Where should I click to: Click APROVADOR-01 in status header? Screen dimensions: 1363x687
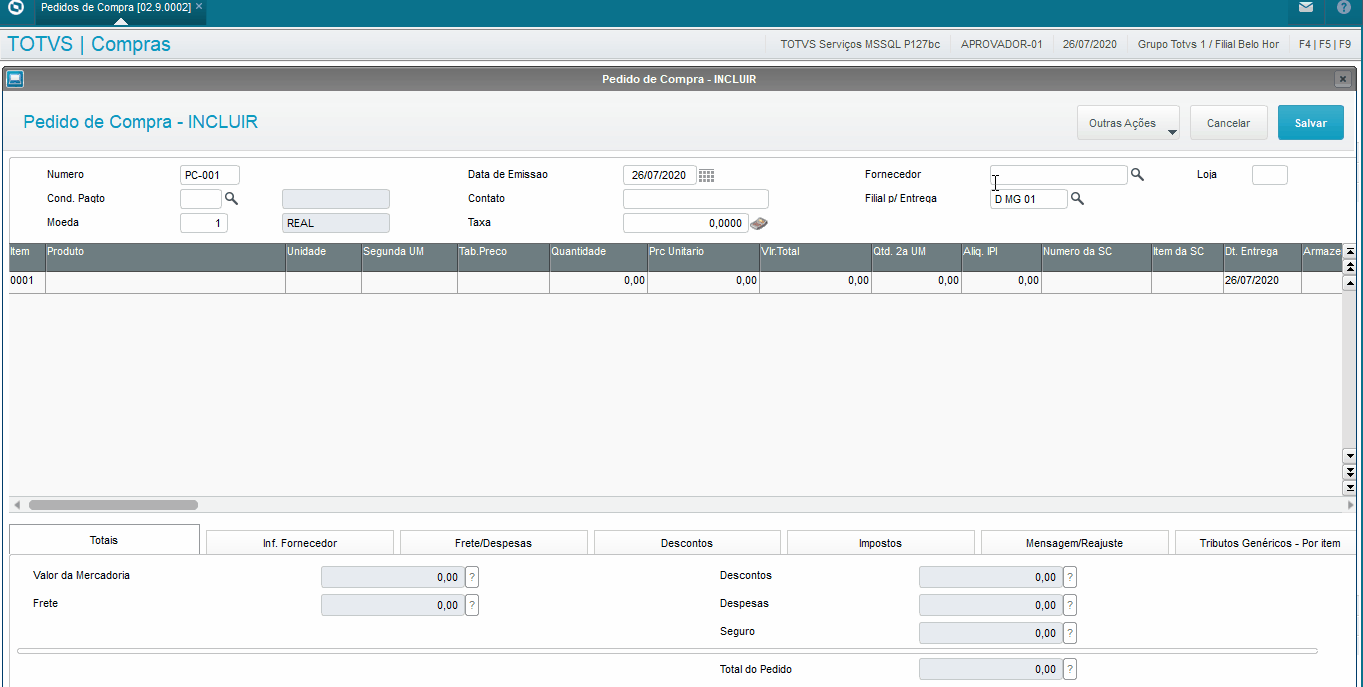pyautogui.click(x=1001, y=45)
